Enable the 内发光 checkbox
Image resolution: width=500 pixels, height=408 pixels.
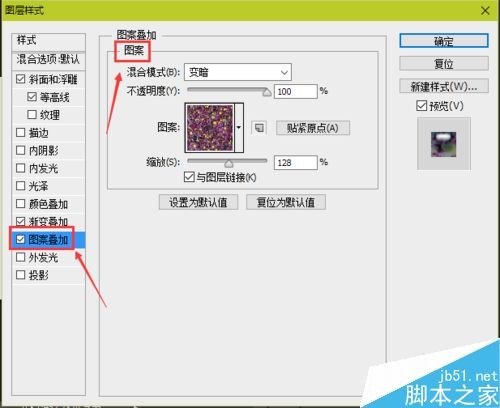21,168
